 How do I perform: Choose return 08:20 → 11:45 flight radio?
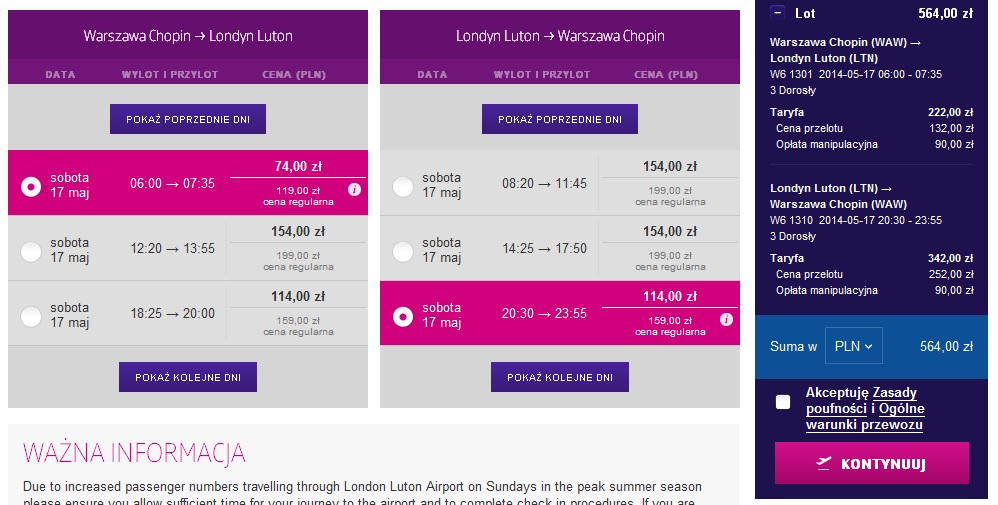(402, 187)
